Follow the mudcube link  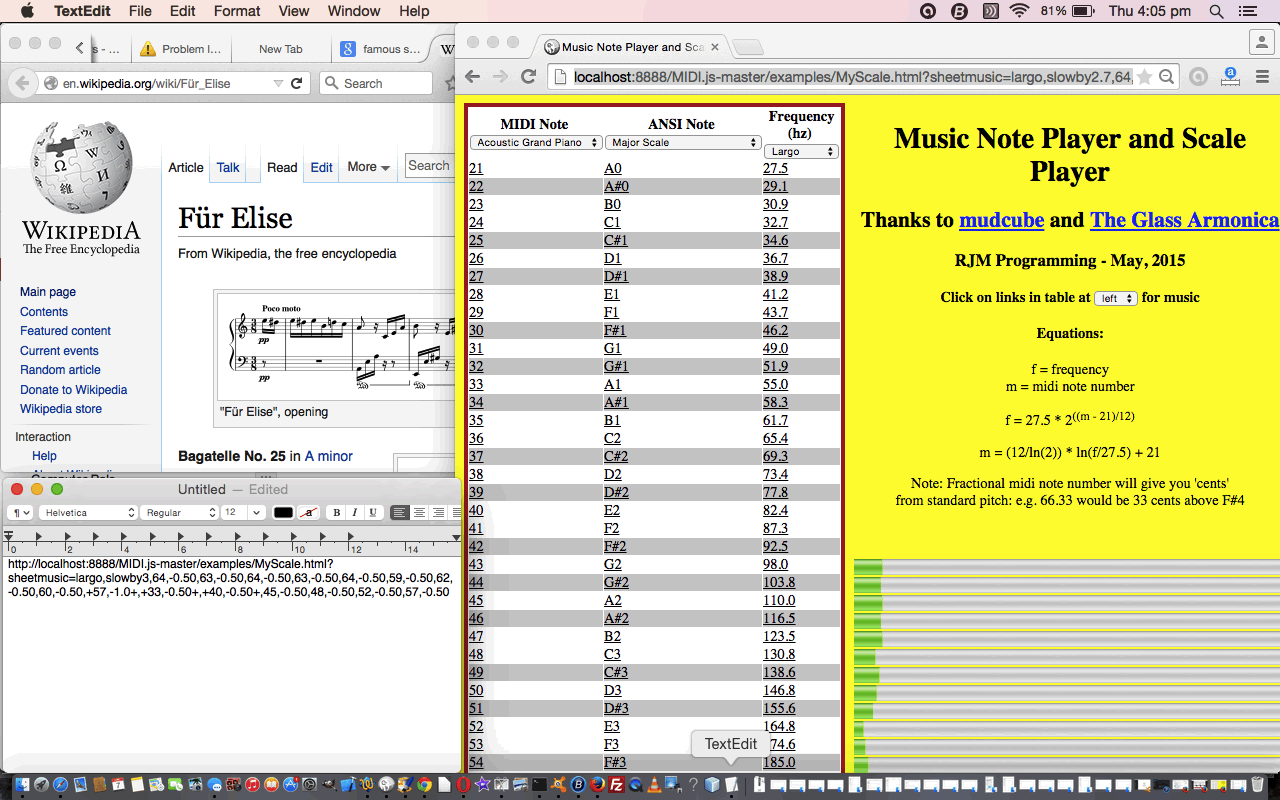pyautogui.click(x=1001, y=220)
